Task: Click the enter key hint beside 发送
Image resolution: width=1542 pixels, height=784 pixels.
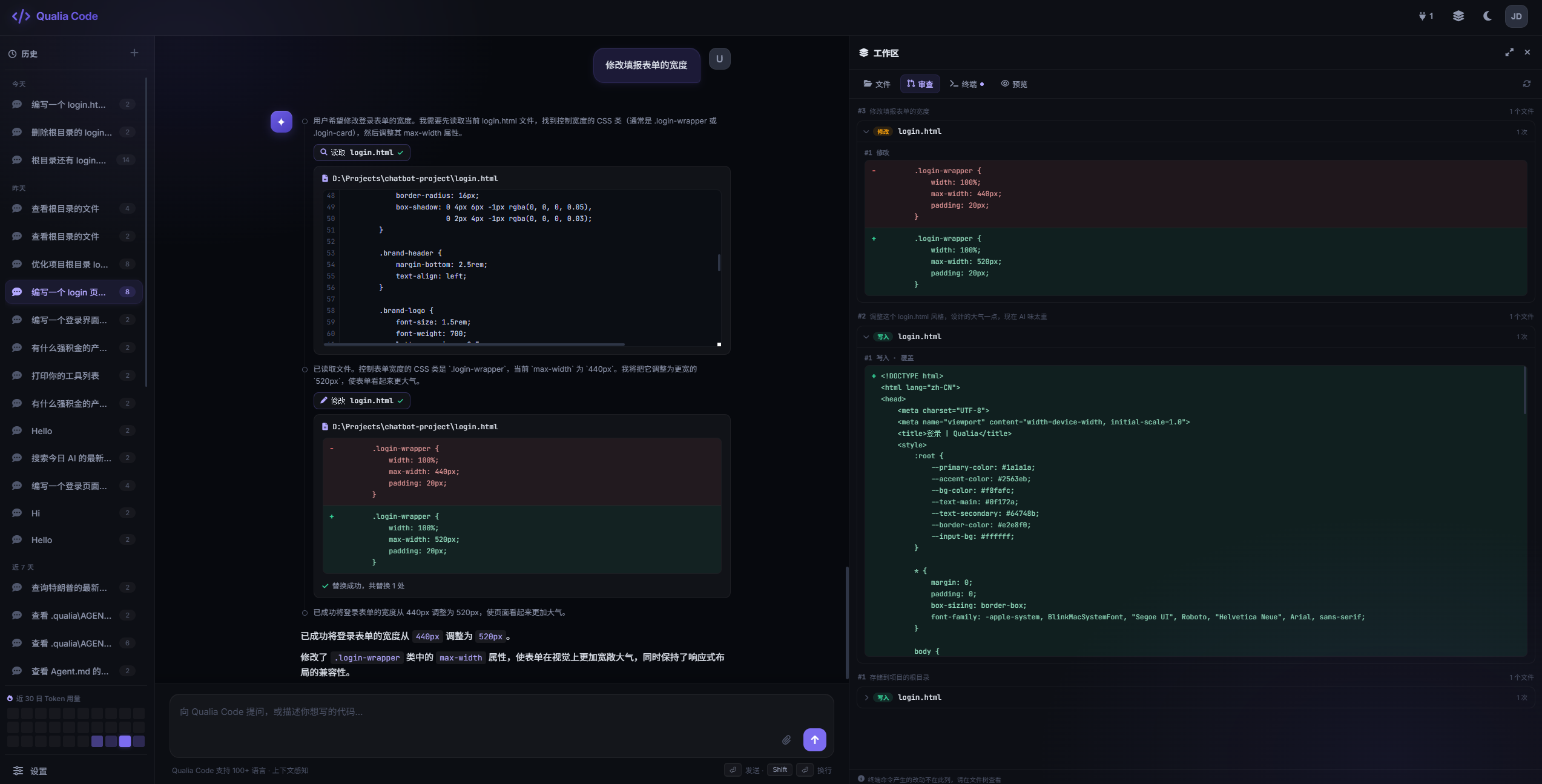Action: (733, 770)
